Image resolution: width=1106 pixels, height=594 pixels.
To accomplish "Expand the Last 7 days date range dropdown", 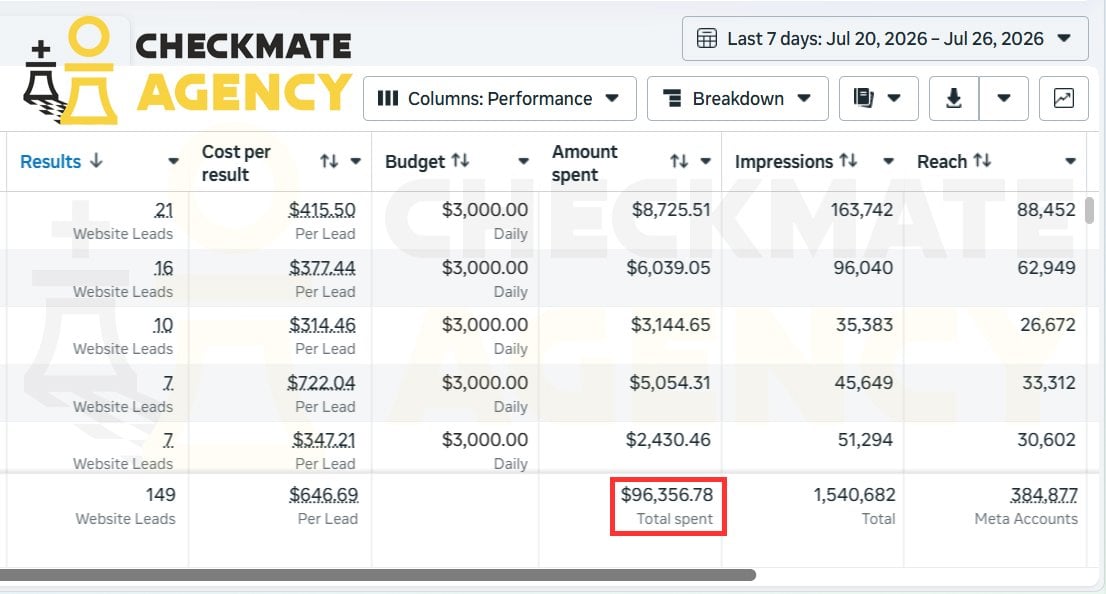I will tap(885, 38).
